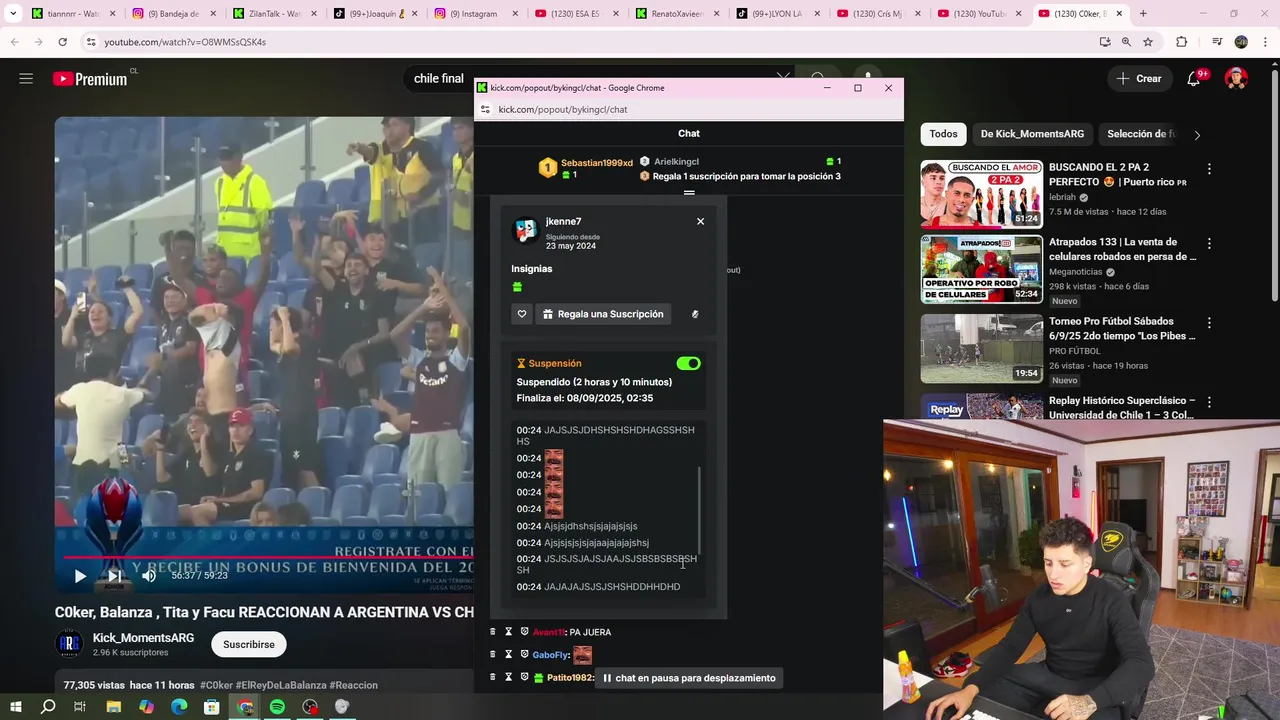Open options for Torneo Pro Fútbol video
Screen dimensions: 1280x720
[1209, 324]
